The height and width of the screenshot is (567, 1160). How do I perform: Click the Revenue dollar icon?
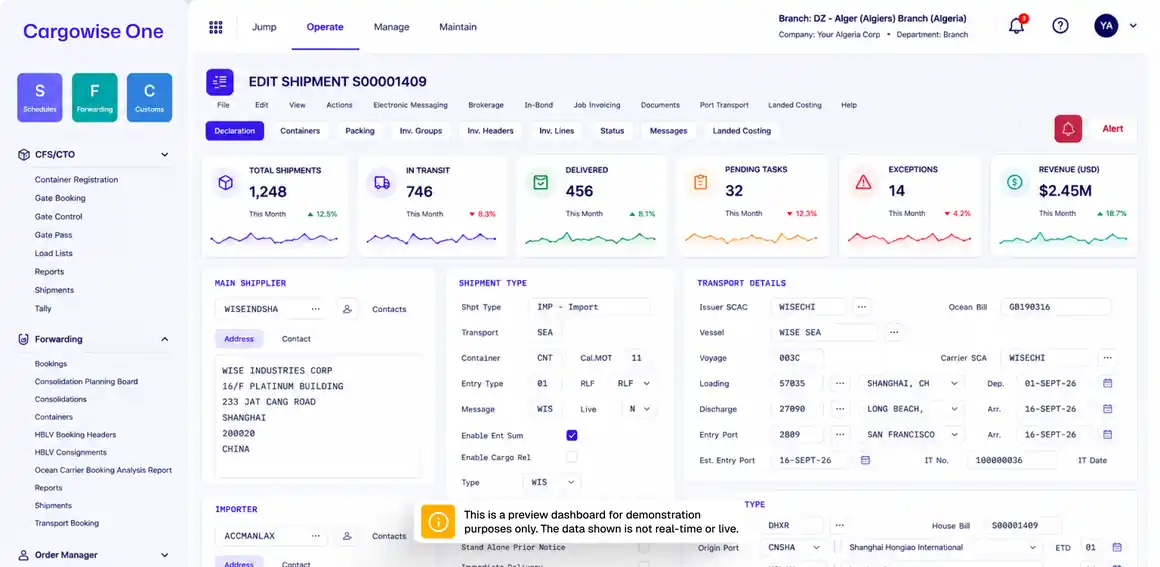click(1014, 182)
